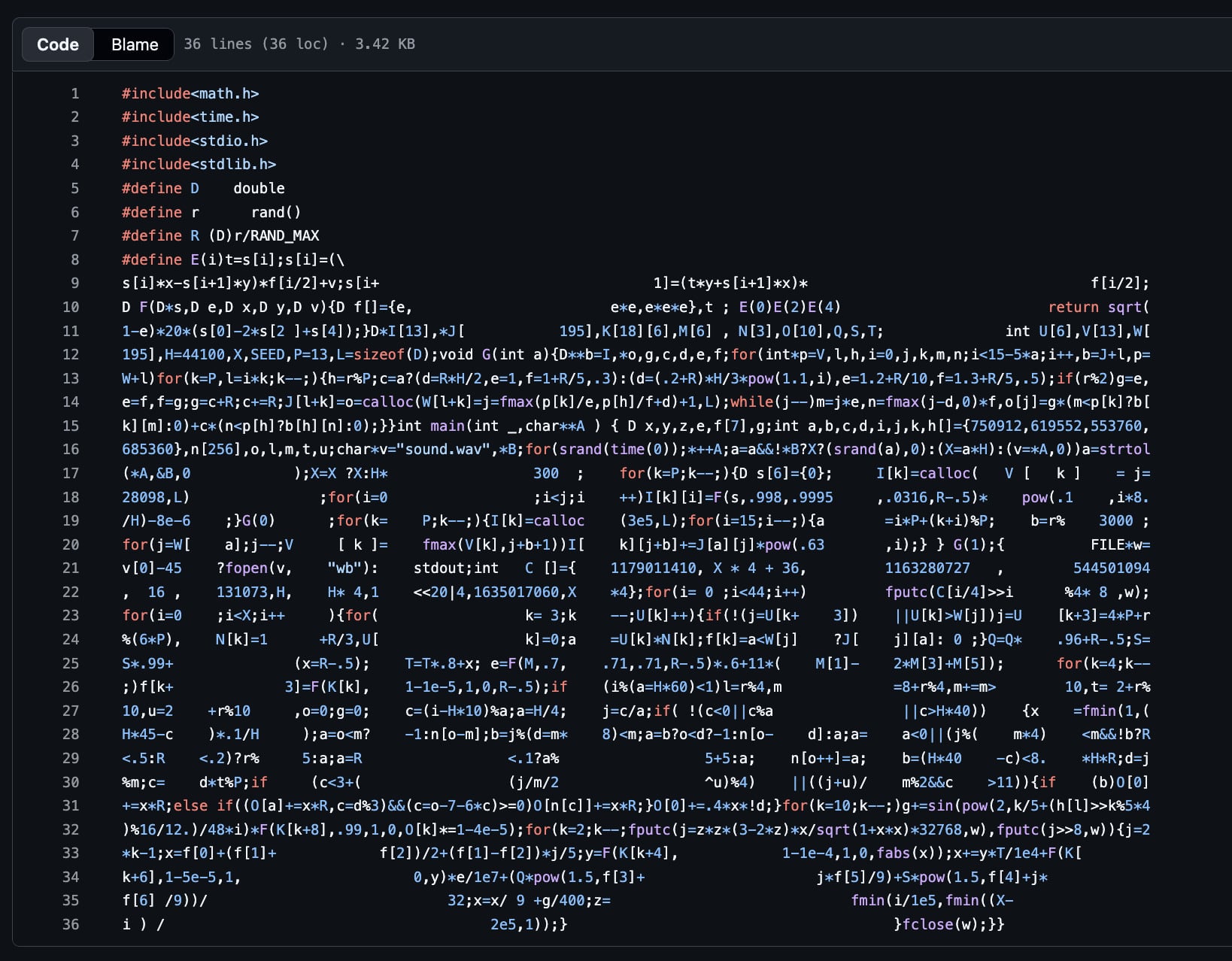Select line number 9
This screenshot has width=1232, height=961.
(75, 283)
